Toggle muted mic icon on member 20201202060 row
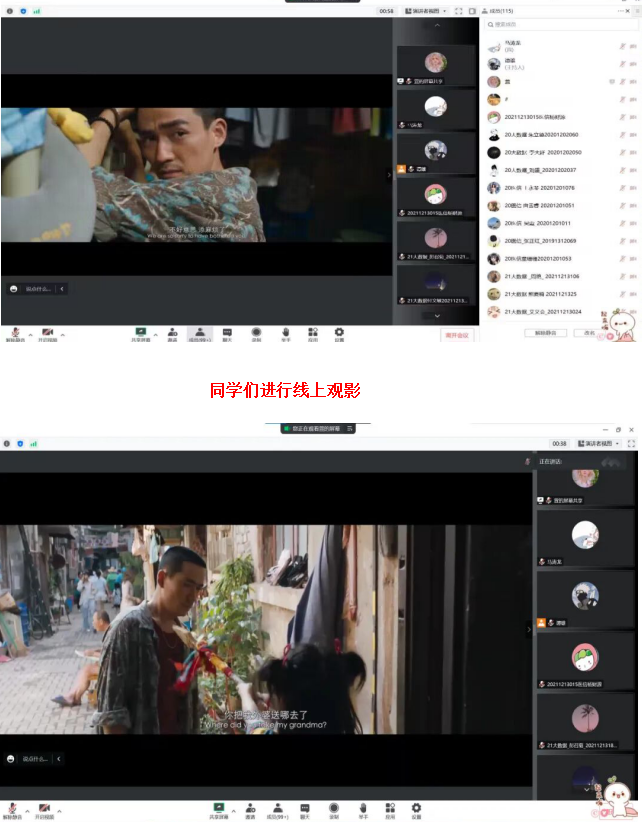 click(x=623, y=135)
